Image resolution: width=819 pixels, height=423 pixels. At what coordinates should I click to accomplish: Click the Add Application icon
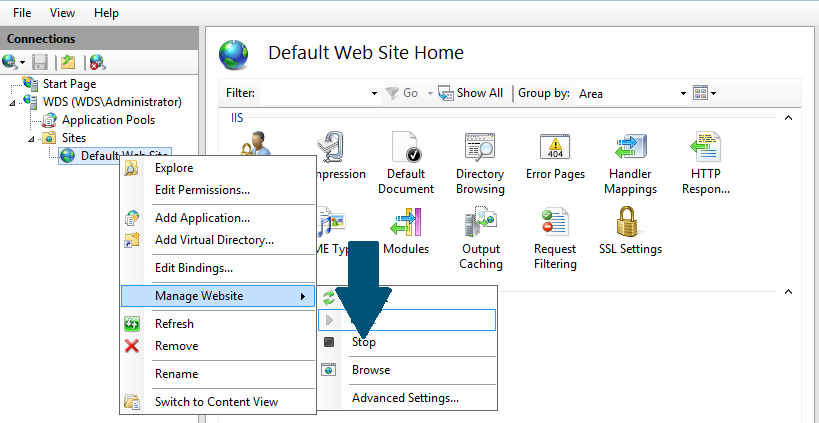pos(132,218)
